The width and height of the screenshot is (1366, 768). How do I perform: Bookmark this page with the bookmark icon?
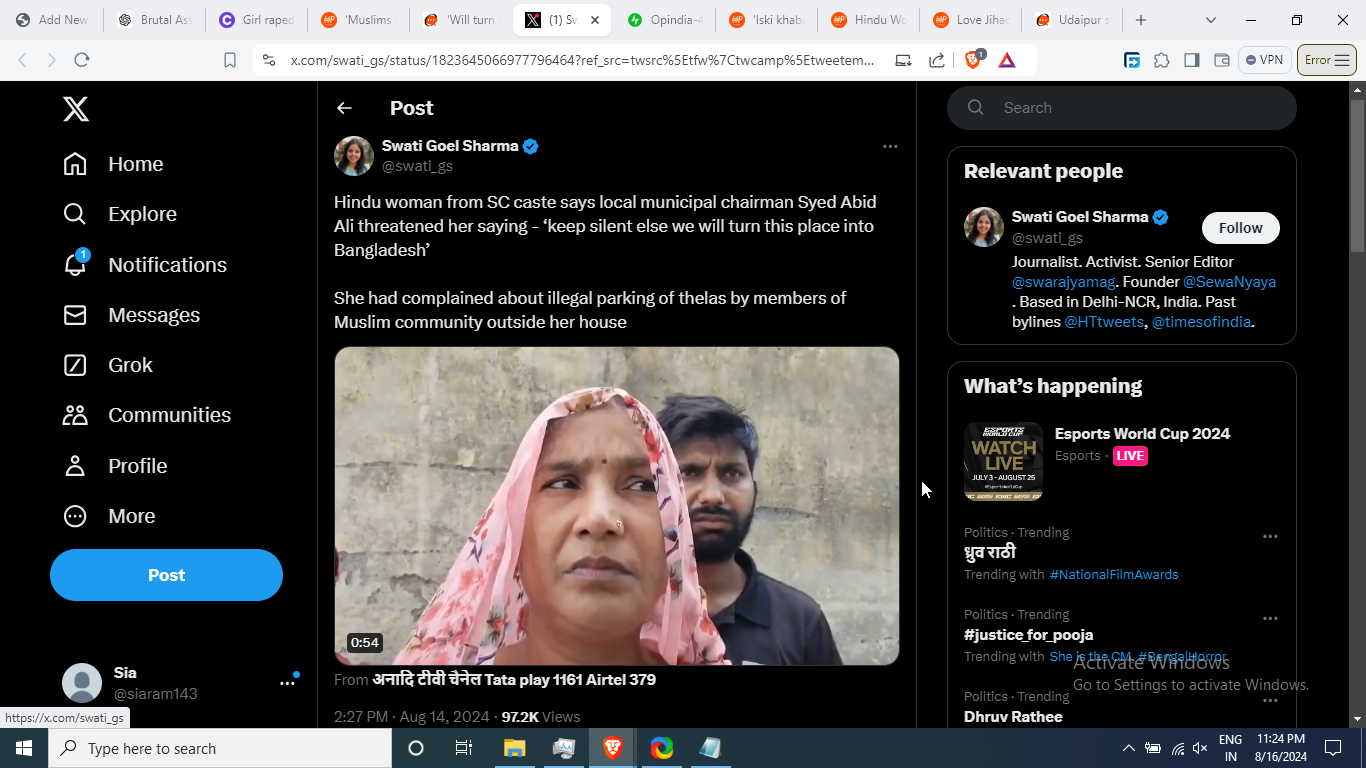point(230,60)
